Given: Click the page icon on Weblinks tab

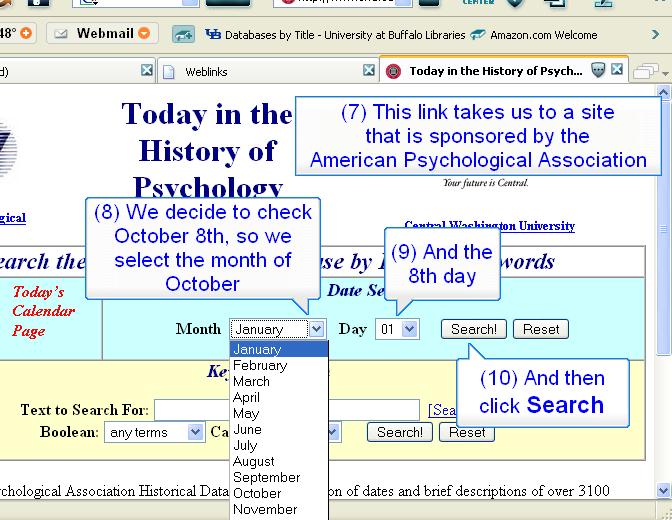Looking at the screenshot, I should point(169,72).
